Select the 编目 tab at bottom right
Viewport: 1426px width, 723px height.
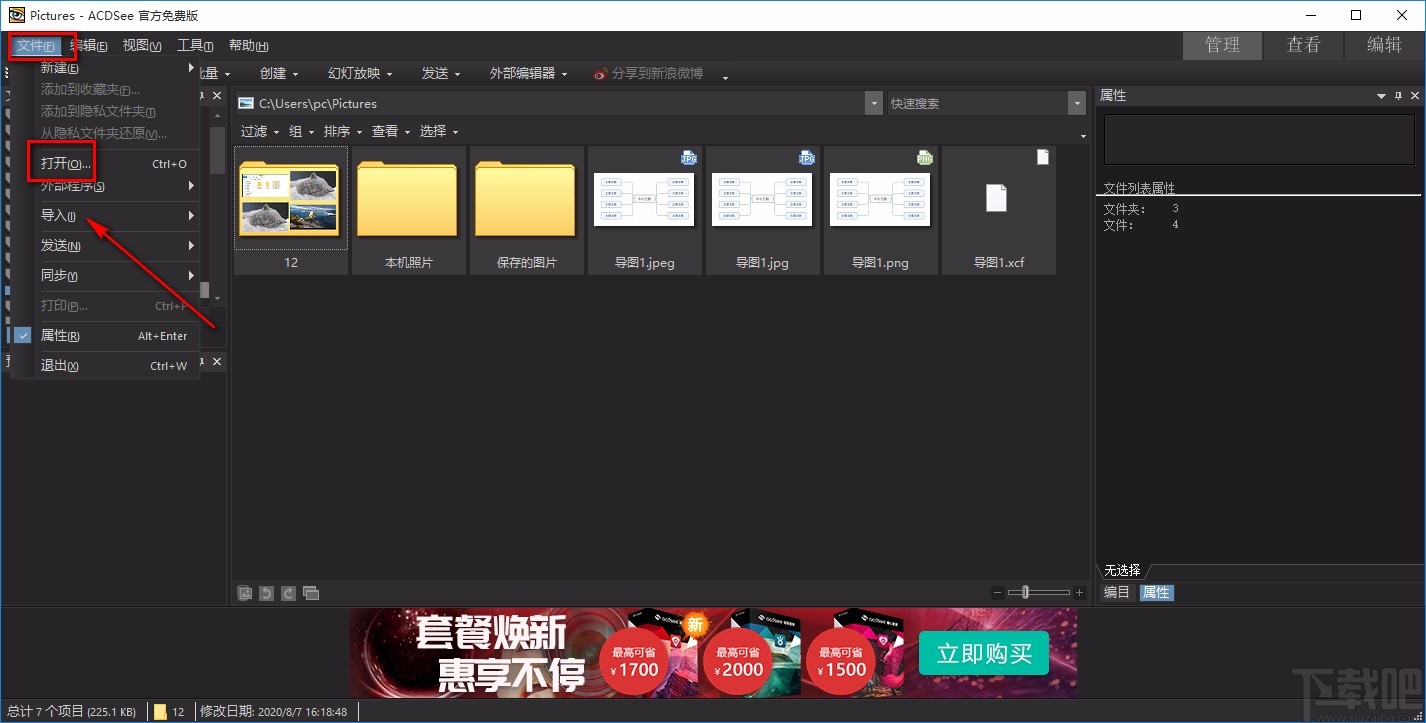point(1116,592)
